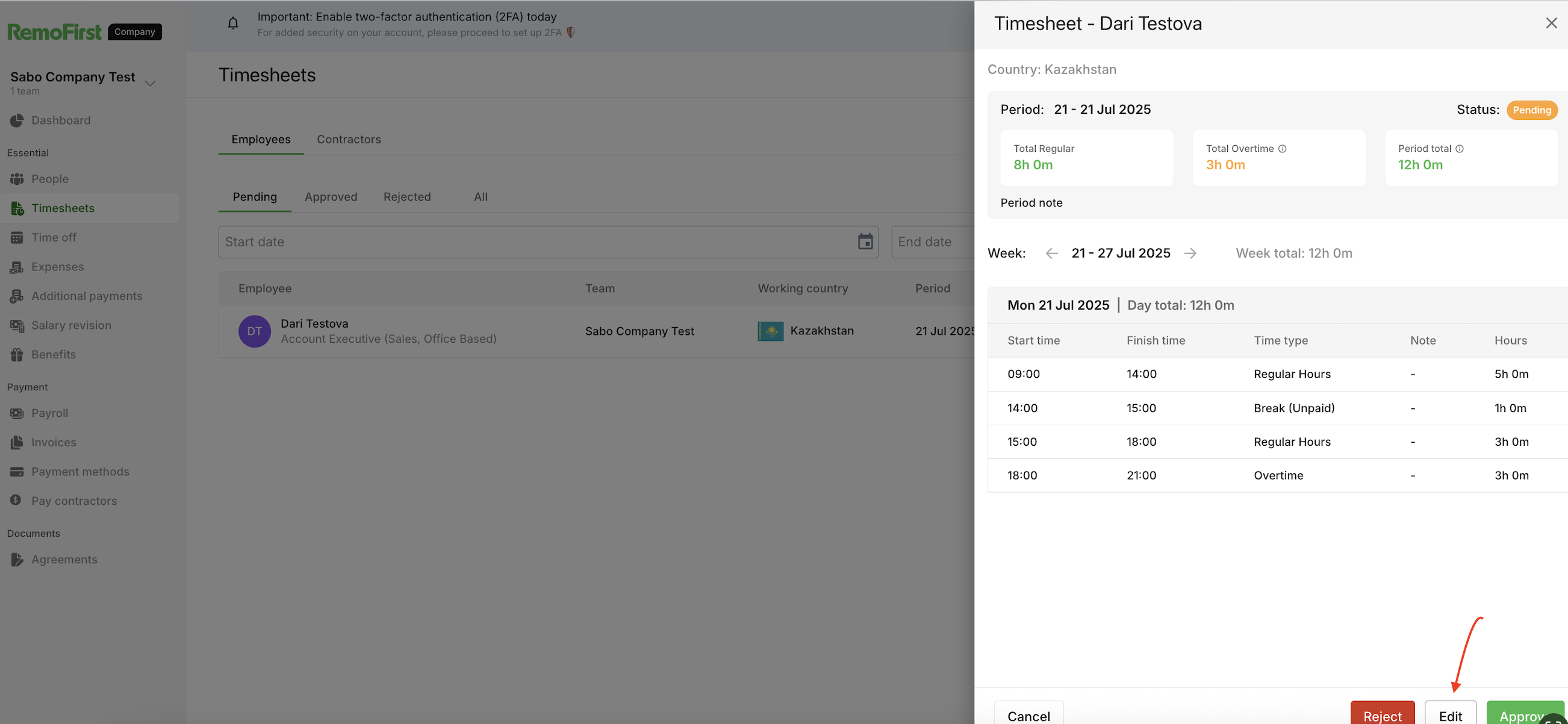
Task: Open the Start date calendar icon
Action: pos(864,242)
